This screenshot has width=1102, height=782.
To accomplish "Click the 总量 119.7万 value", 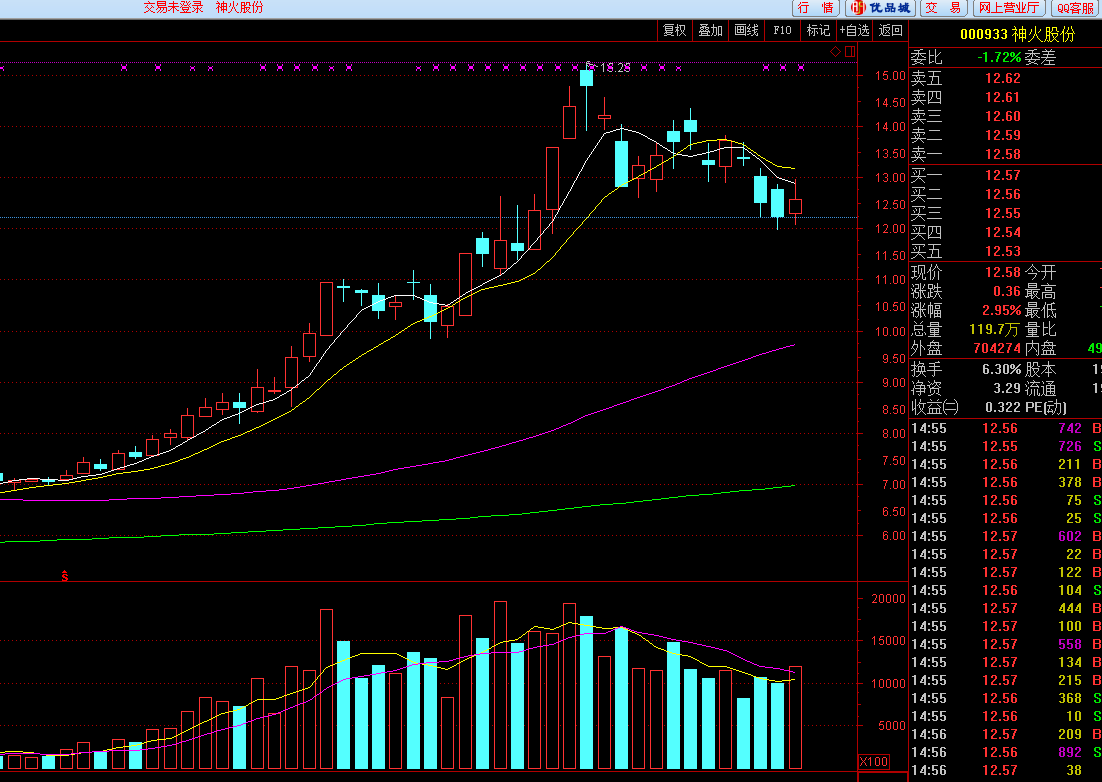I will click(x=994, y=329).
